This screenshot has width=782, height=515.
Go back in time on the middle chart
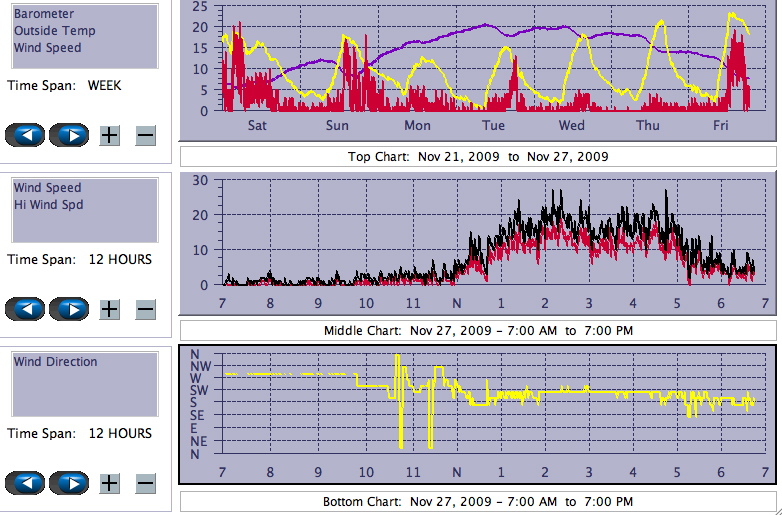pos(25,308)
